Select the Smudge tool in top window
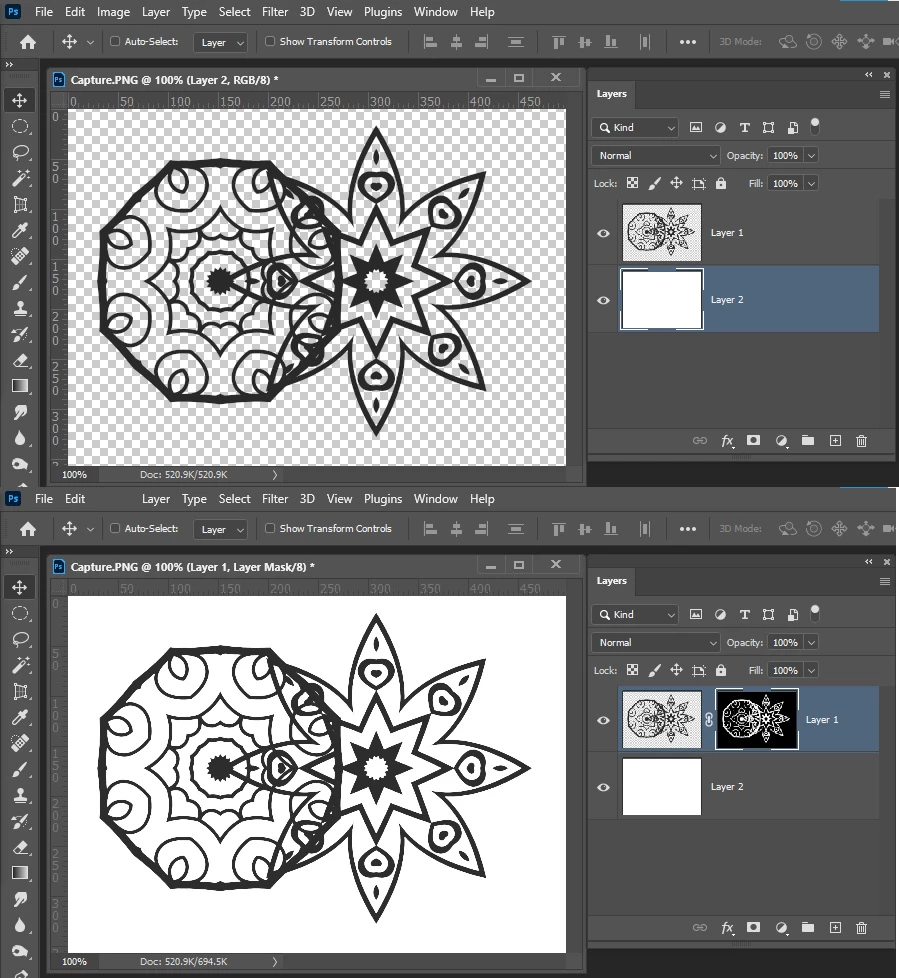 point(20,412)
